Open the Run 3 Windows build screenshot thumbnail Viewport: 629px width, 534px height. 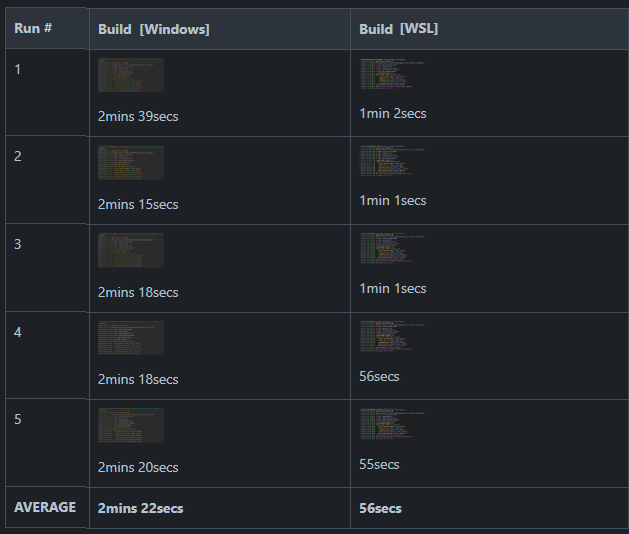pos(131,250)
